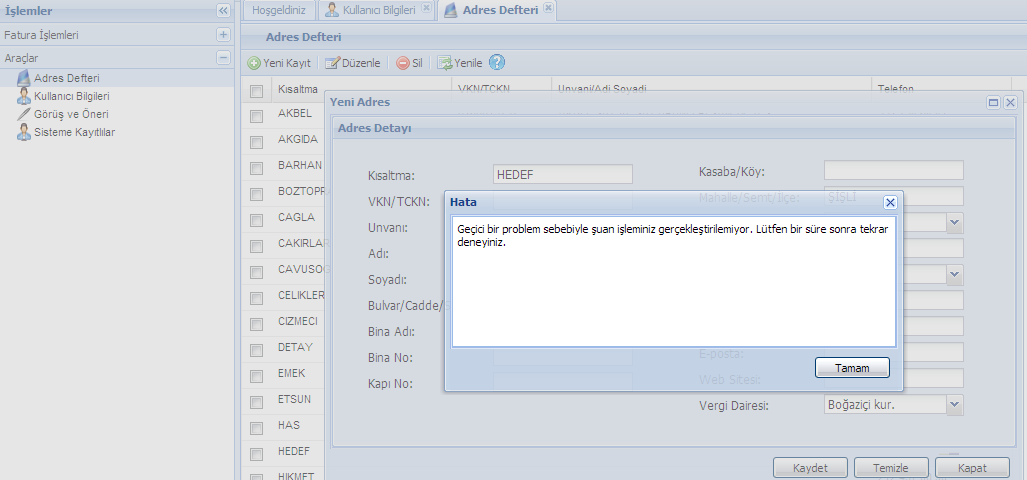The width and height of the screenshot is (1027, 480).
Task: Open the Vergi Dairesi dropdown
Action: pyautogui.click(x=955, y=404)
